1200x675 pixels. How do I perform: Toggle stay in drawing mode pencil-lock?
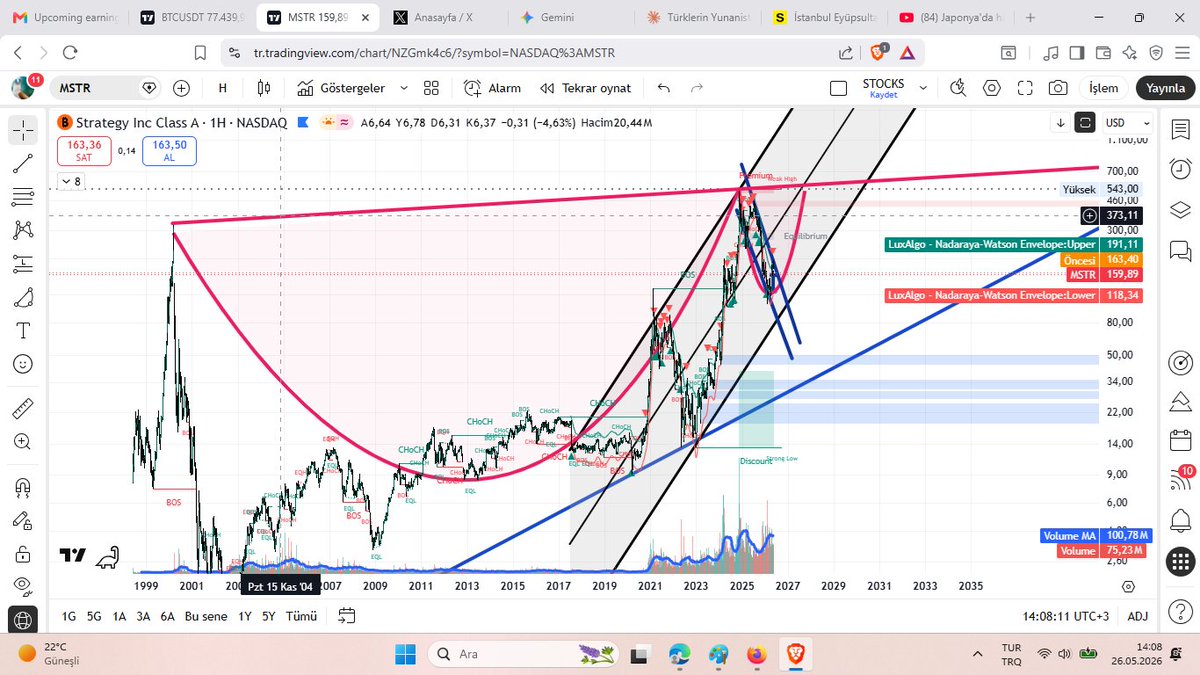click(x=23, y=520)
